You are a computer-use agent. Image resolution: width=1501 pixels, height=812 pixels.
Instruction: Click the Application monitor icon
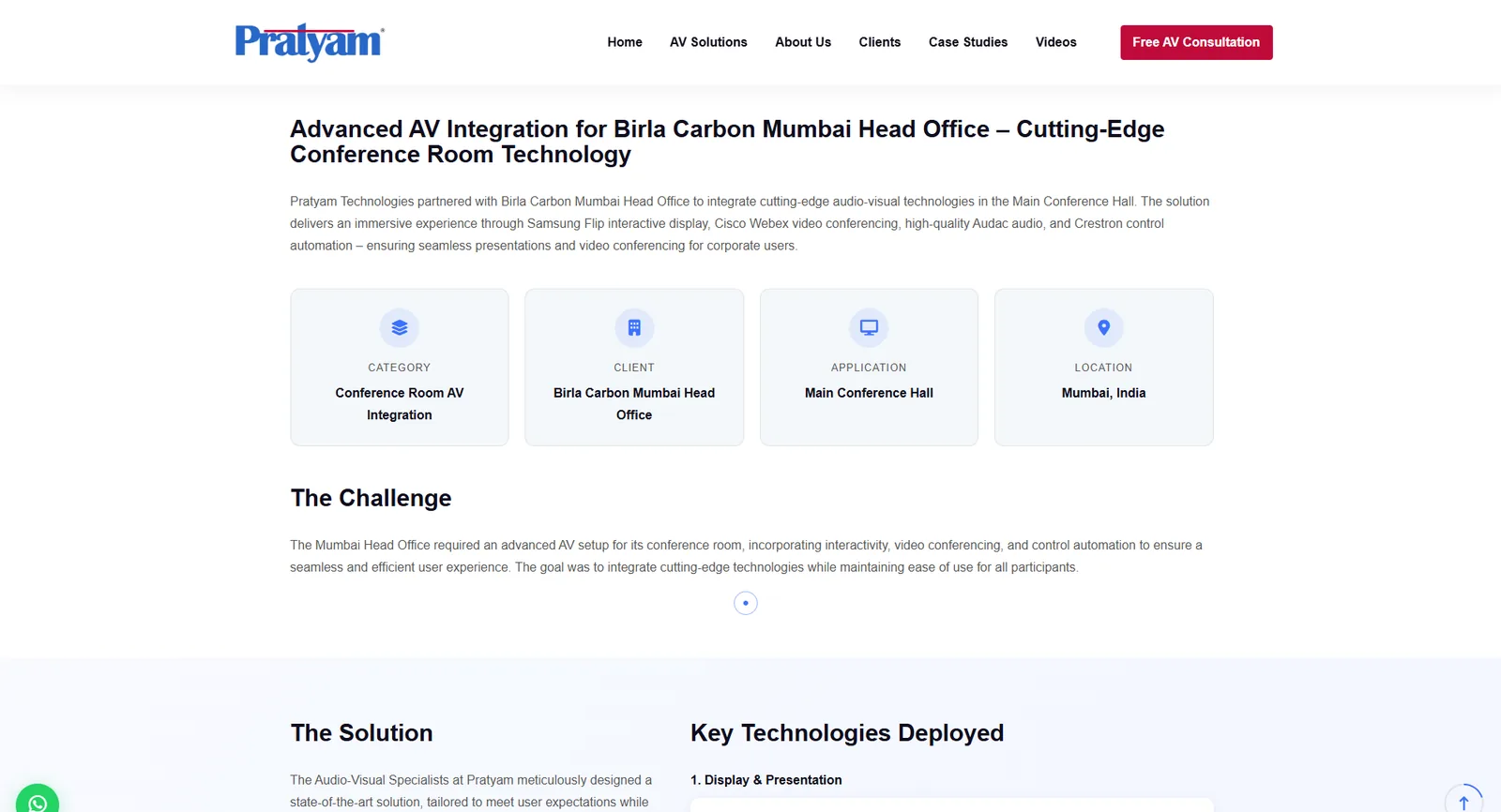pyautogui.click(x=869, y=328)
